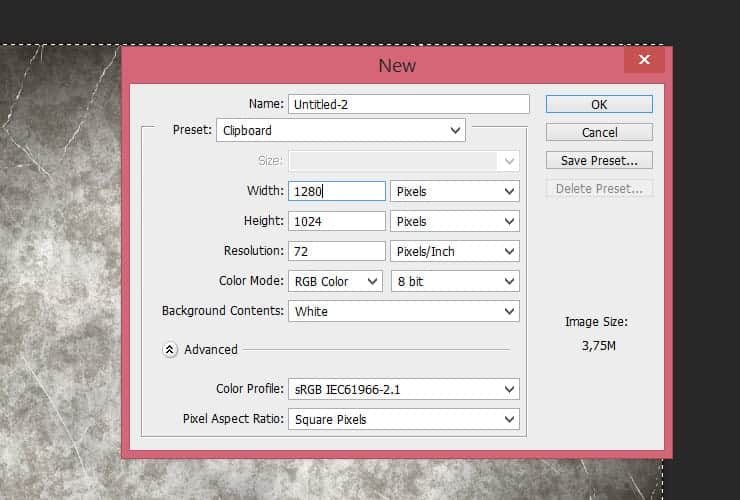Click the greyed-out Delete Preset... button
Image resolution: width=740 pixels, height=500 pixels.
[599, 188]
